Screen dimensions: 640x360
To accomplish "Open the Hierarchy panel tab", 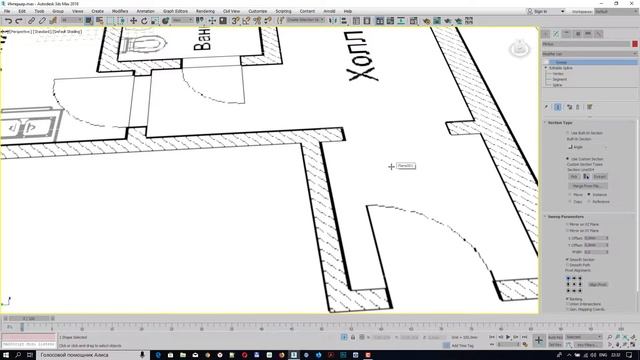I will pos(567,34).
